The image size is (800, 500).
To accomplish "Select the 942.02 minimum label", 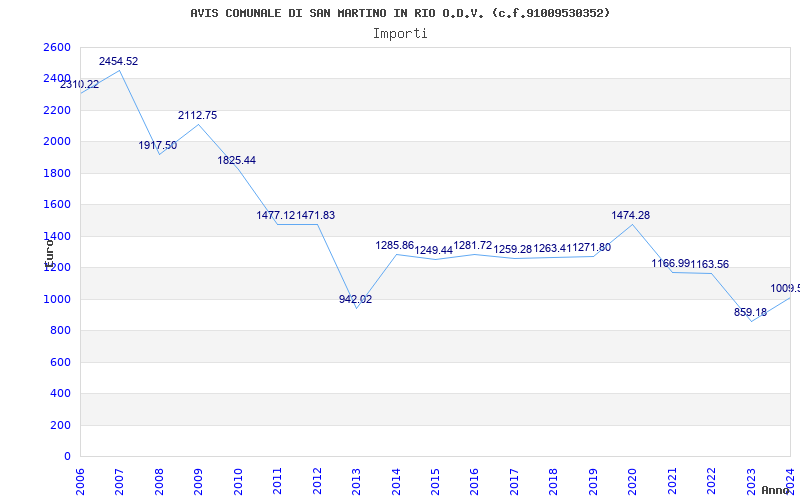I will tap(356, 299).
